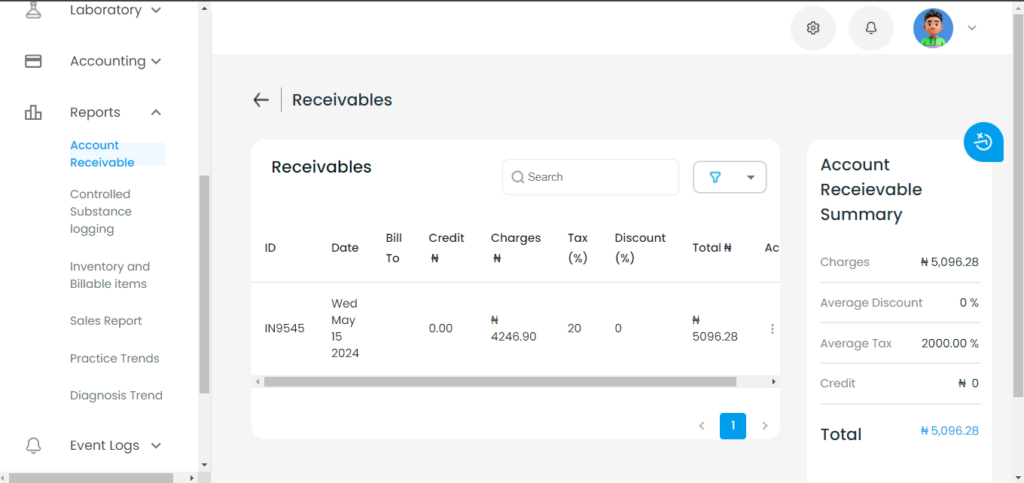Viewport: 1024px width, 483px height.
Task: Open the filter dropdown
Action: coord(729,178)
